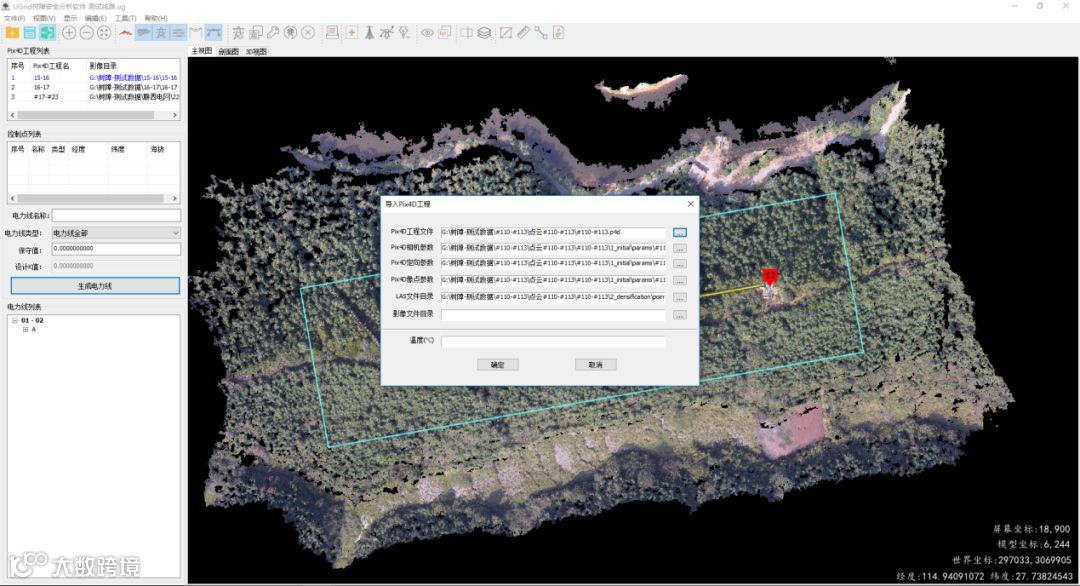Click the 生成电力线 button
This screenshot has height=586, width=1080.
[95, 286]
